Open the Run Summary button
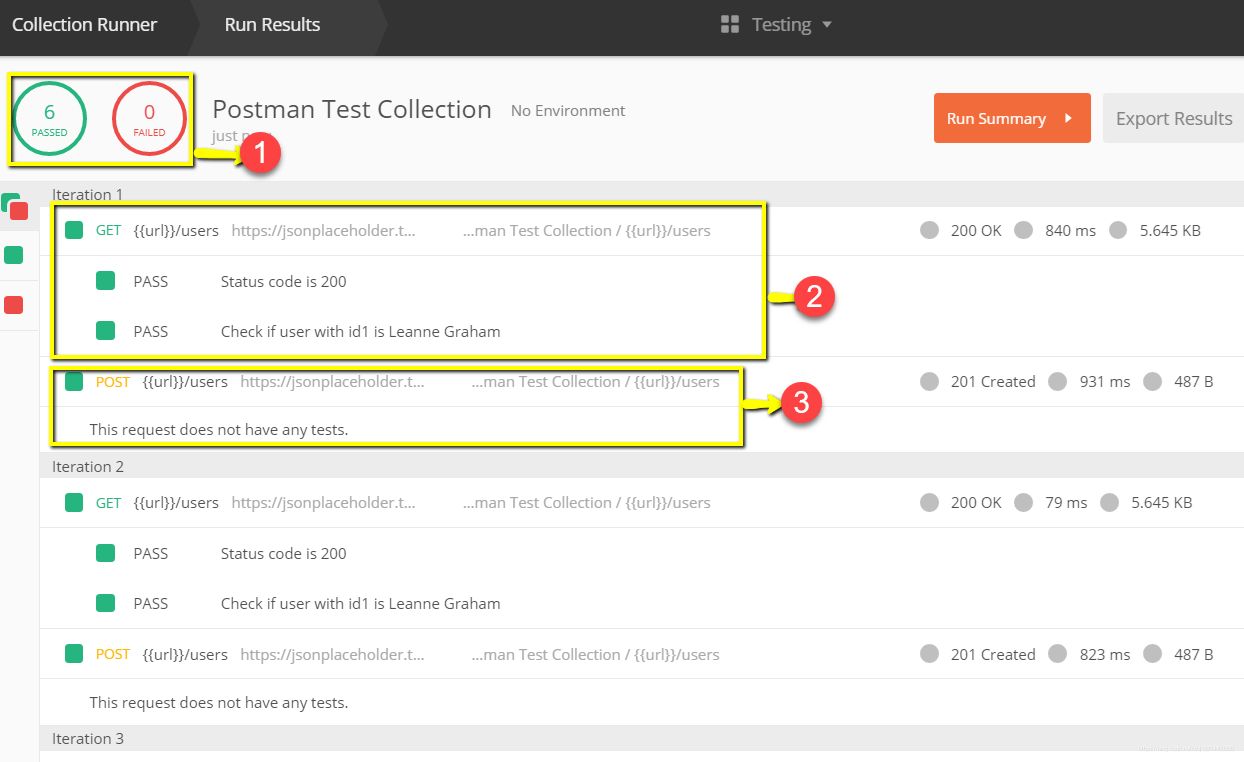 tap(1011, 119)
